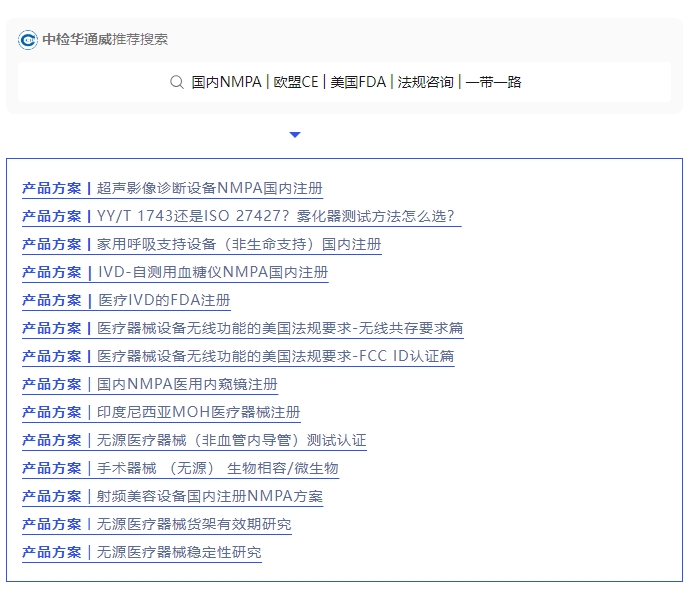The height and width of the screenshot is (590, 689).
Task: Open 无源医疗器械稳定性研究 link
Action: tap(179, 552)
